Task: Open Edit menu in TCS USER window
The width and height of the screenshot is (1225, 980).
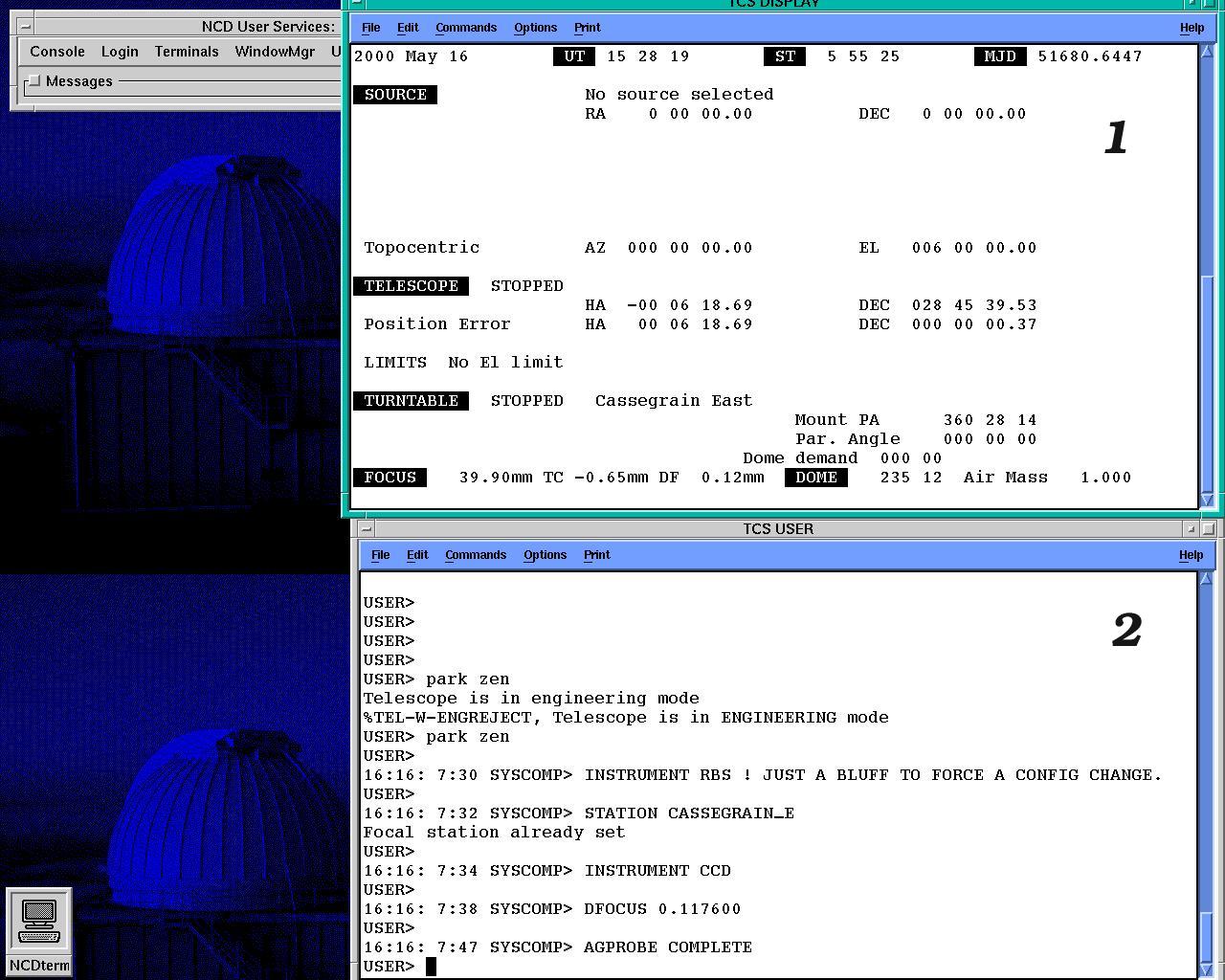Action: 417,555
